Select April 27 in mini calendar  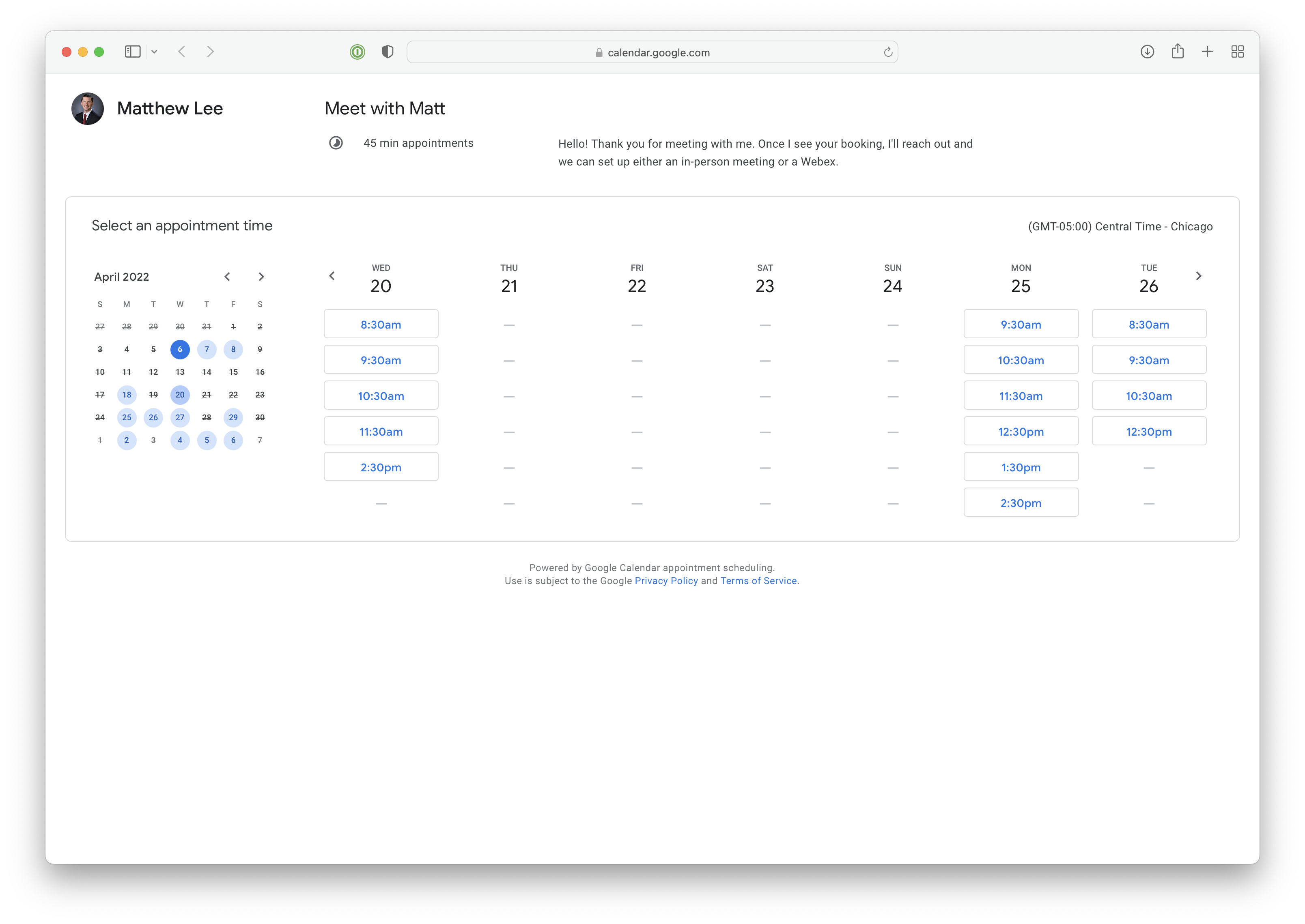(180, 418)
